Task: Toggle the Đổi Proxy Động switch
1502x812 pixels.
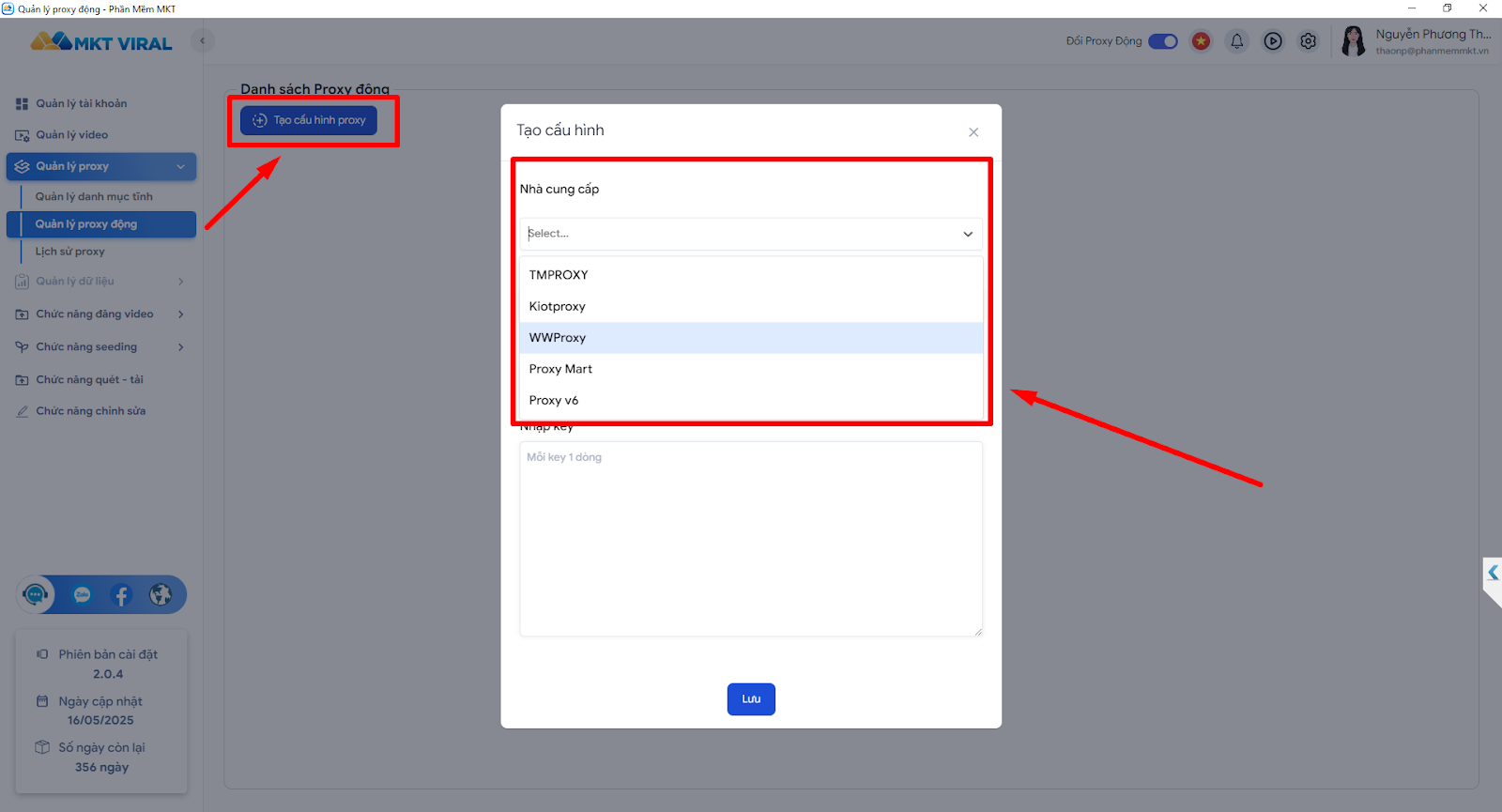Action: click(1163, 41)
